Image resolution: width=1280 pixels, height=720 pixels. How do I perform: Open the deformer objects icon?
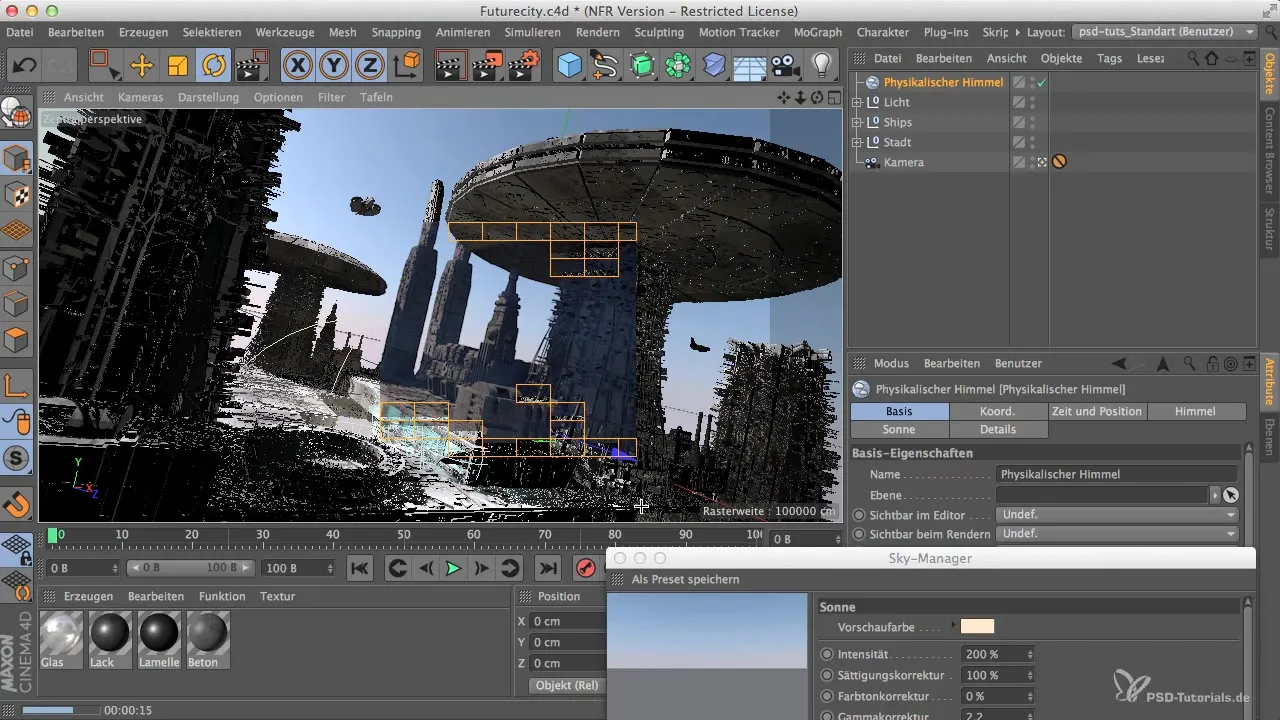click(x=714, y=66)
